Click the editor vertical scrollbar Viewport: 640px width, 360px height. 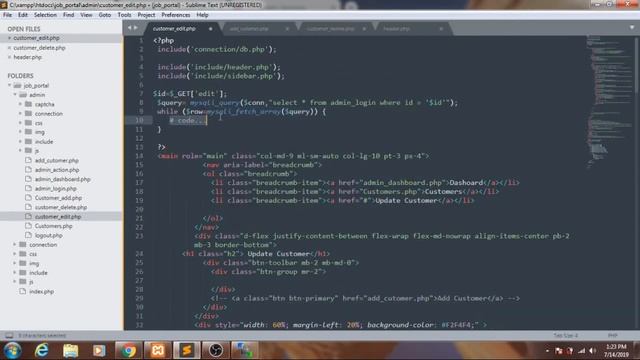coord(637,65)
